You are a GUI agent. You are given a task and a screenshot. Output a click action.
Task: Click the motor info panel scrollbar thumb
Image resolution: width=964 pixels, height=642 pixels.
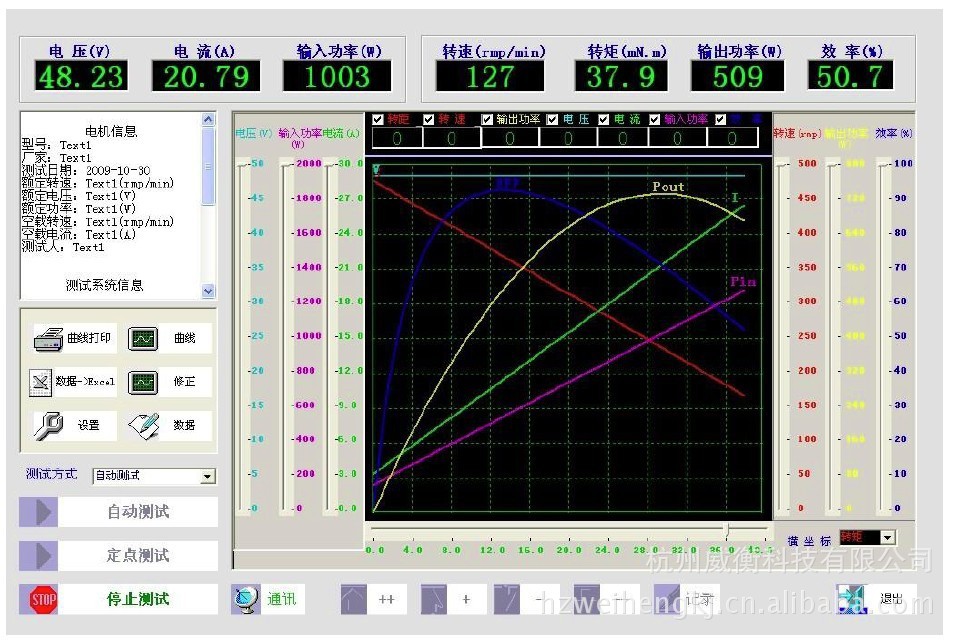coord(208,166)
